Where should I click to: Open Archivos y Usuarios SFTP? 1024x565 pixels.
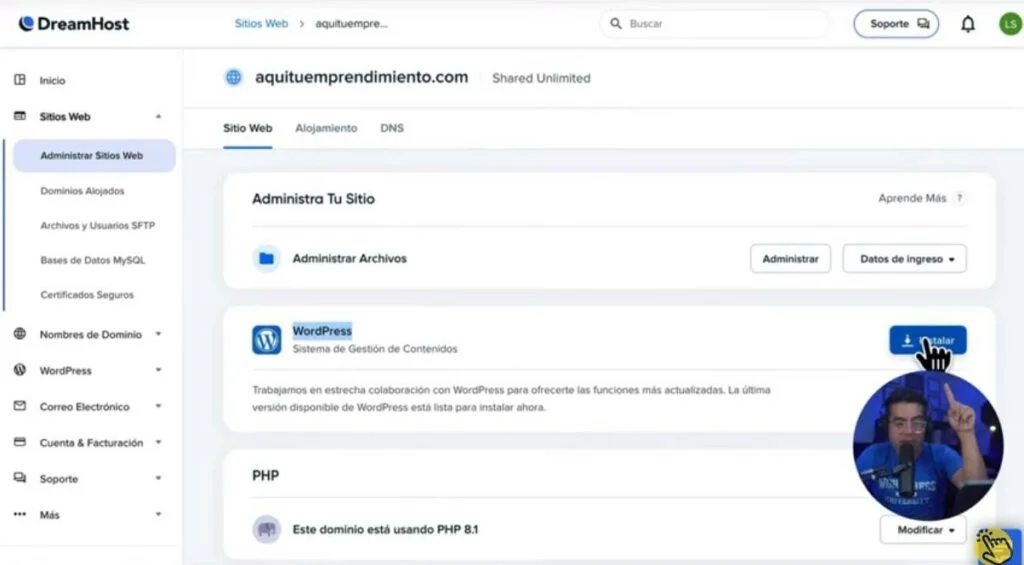click(x=98, y=225)
